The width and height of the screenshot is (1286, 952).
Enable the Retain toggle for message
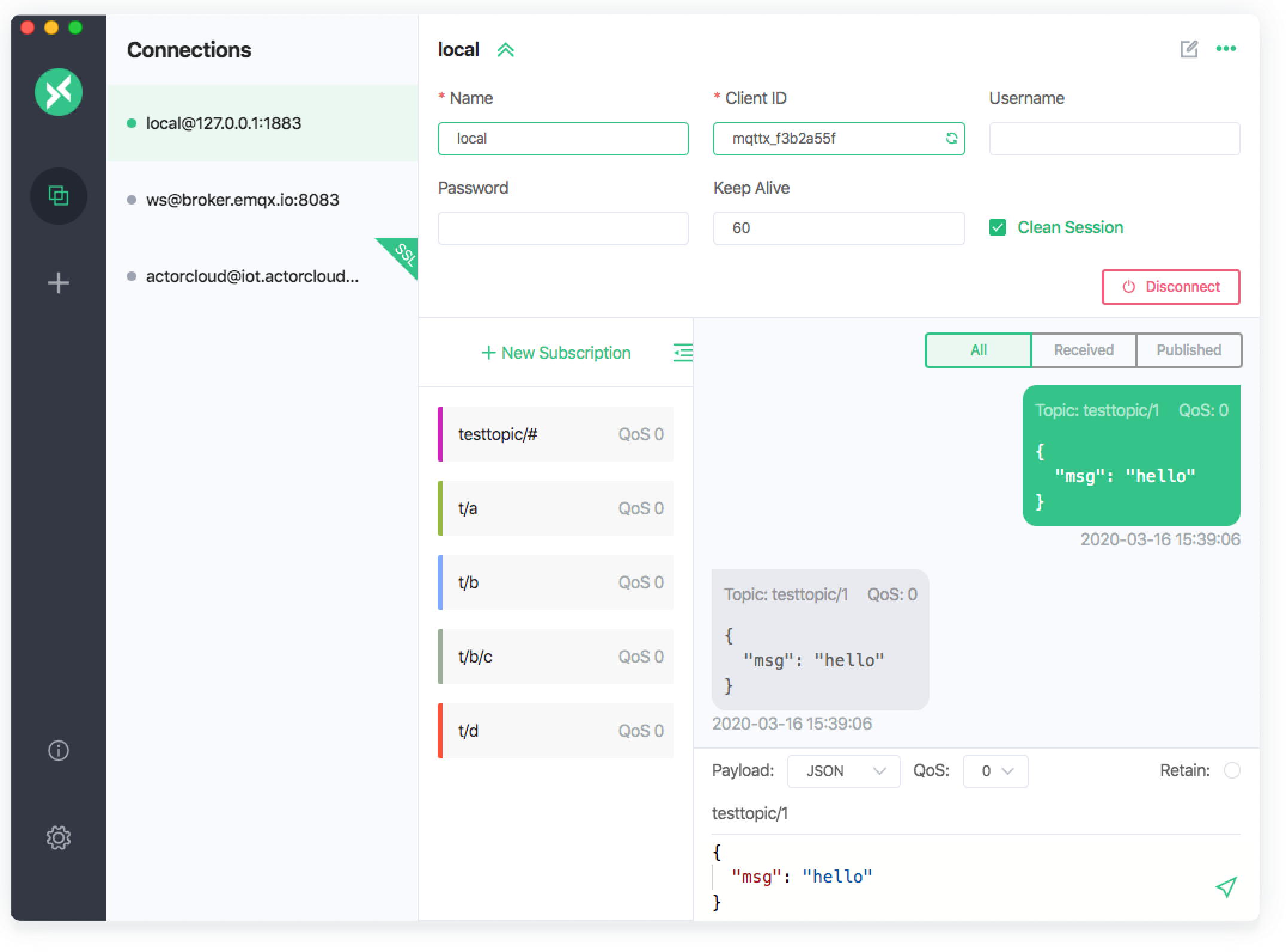coord(1233,770)
